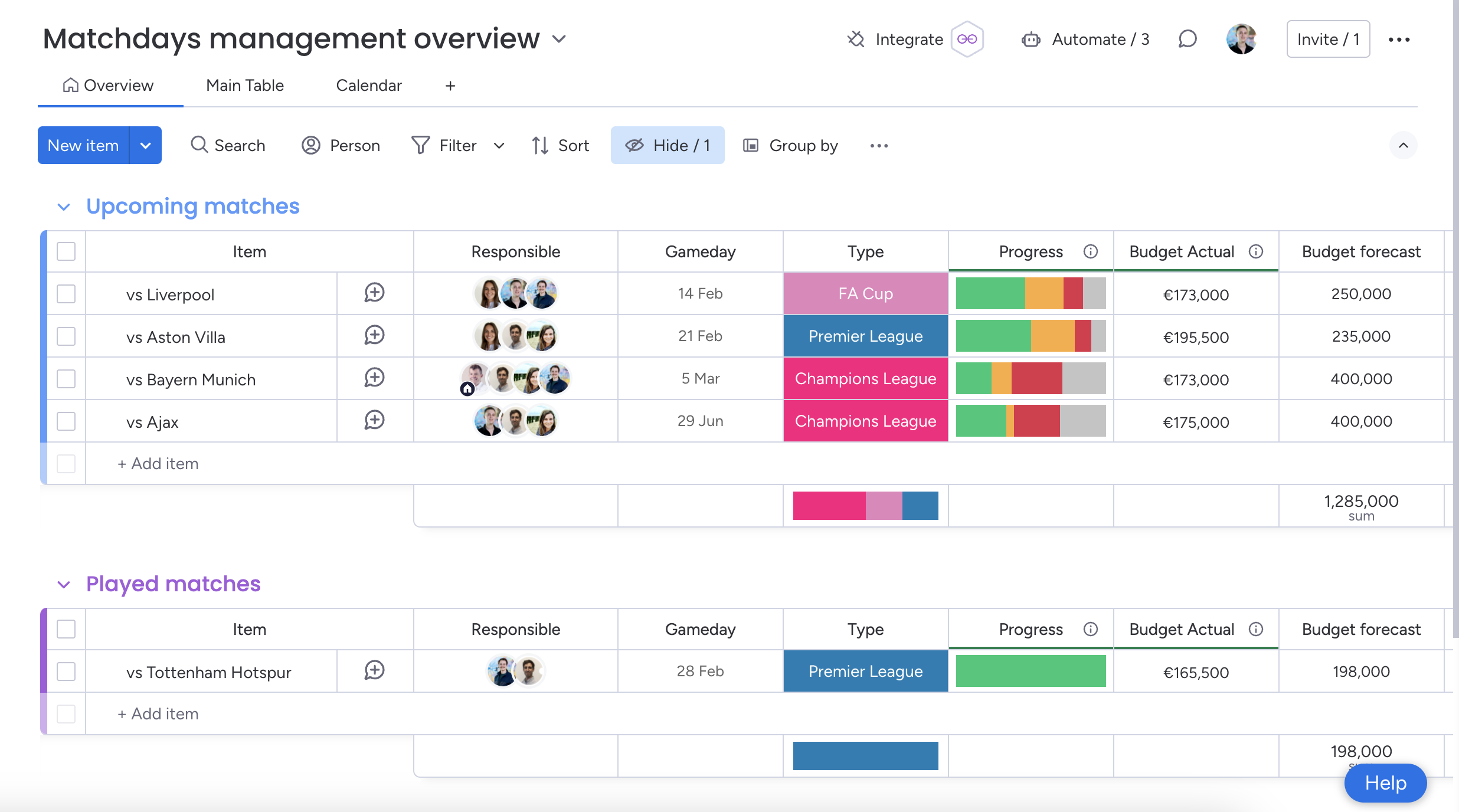The height and width of the screenshot is (812, 1459).
Task: Sort the board items
Action: click(x=560, y=145)
